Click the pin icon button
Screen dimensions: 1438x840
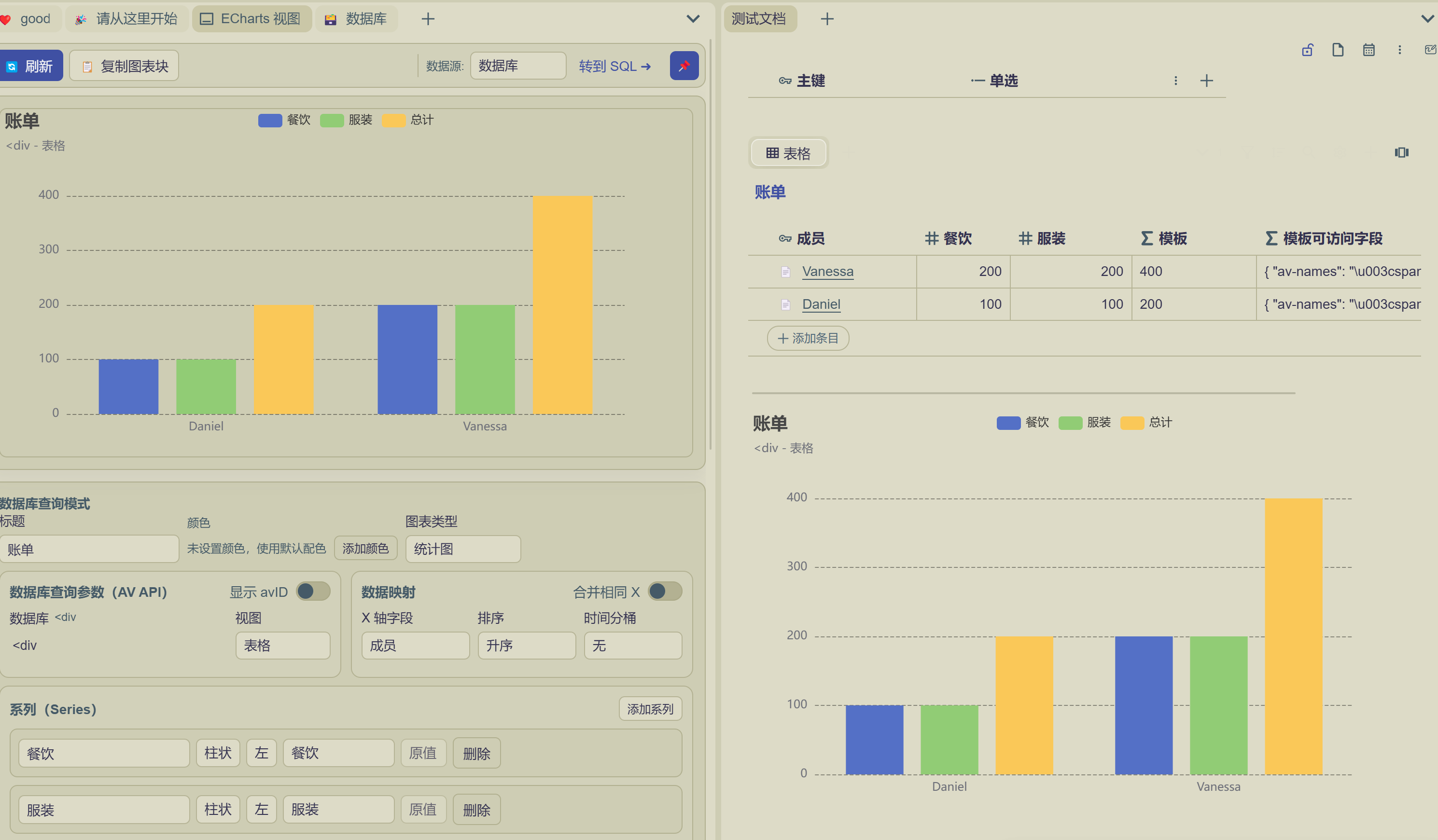(x=684, y=66)
